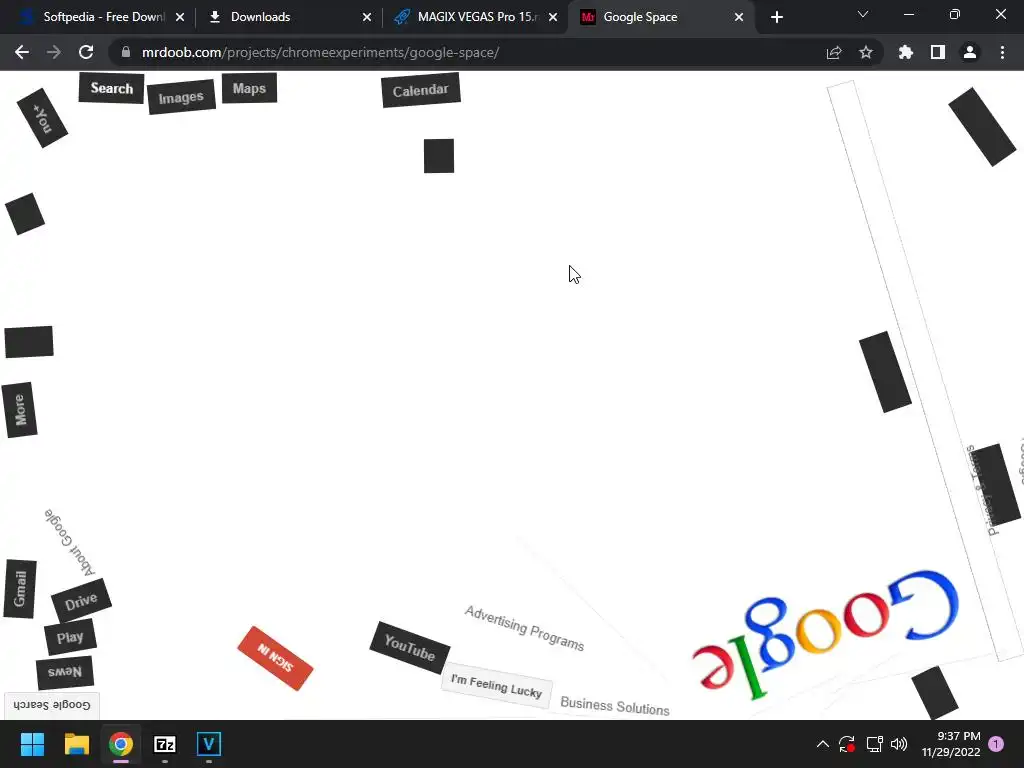Open the rotated About Google link
1024x768 pixels.
[x=70, y=542]
